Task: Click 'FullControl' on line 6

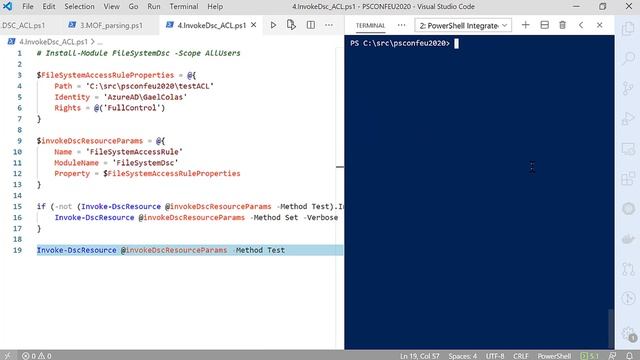Action: pos(131,108)
